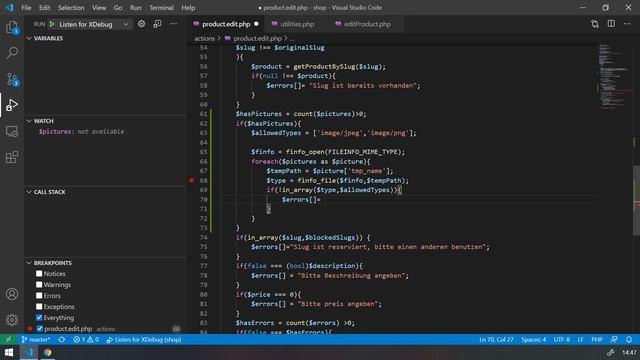Open the Explorer view in activity bar

point(12,28)
